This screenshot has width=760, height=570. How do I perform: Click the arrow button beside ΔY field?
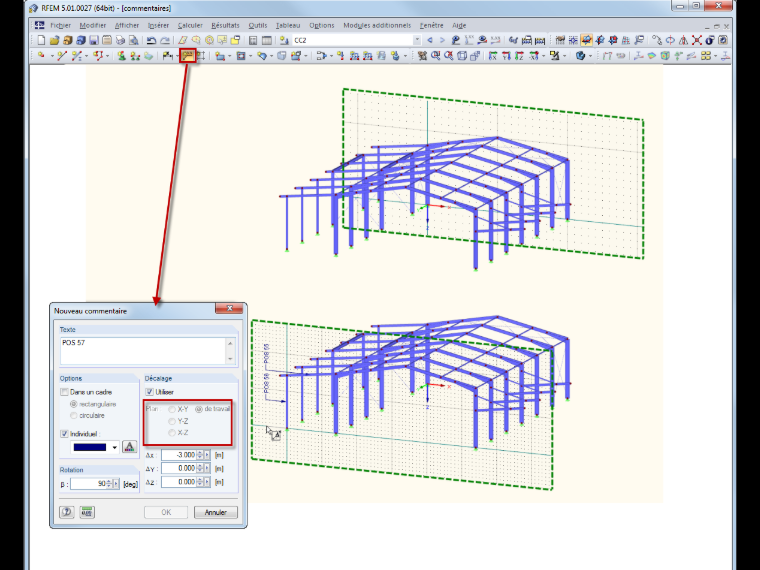tap(207, 468)
